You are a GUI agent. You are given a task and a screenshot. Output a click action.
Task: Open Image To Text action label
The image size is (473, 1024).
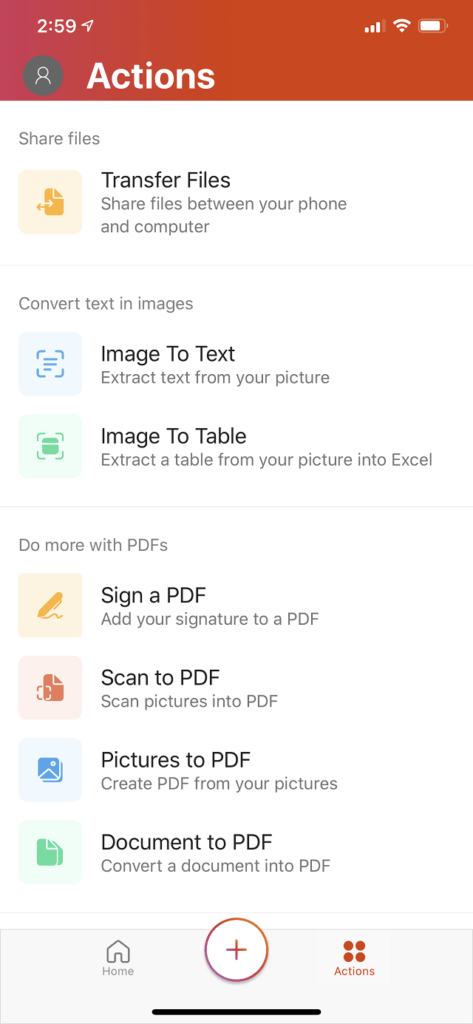tap(168, 354)
